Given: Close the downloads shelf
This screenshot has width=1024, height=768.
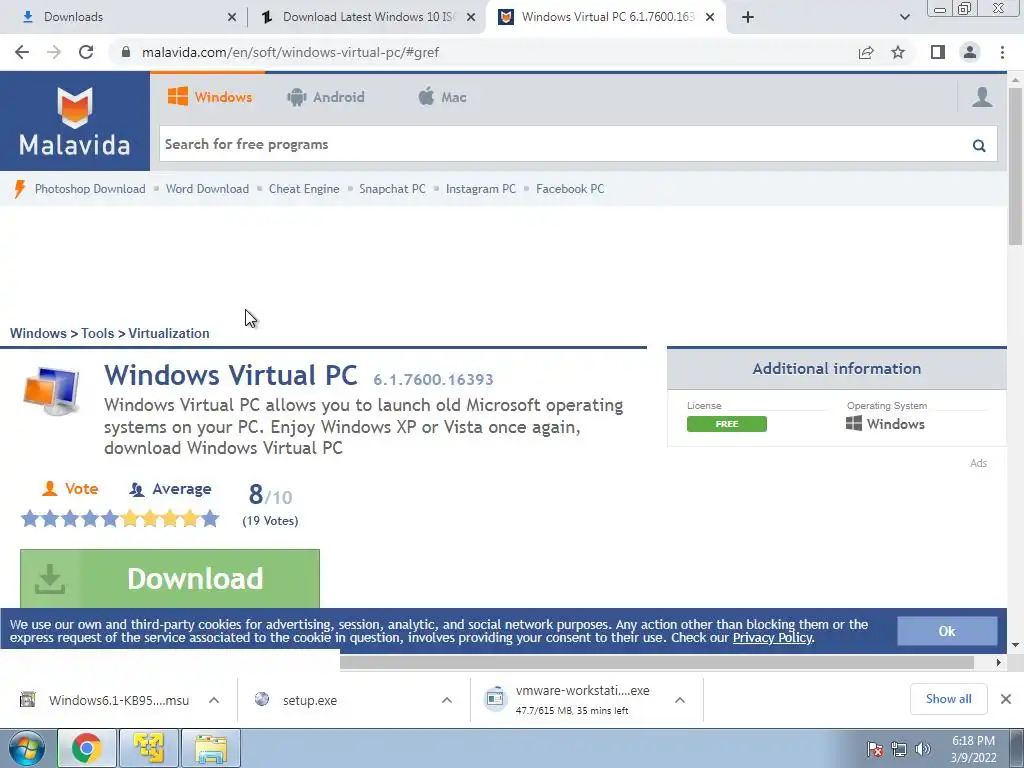Looking at the screenshot, I should click(x=1006, y=699).
